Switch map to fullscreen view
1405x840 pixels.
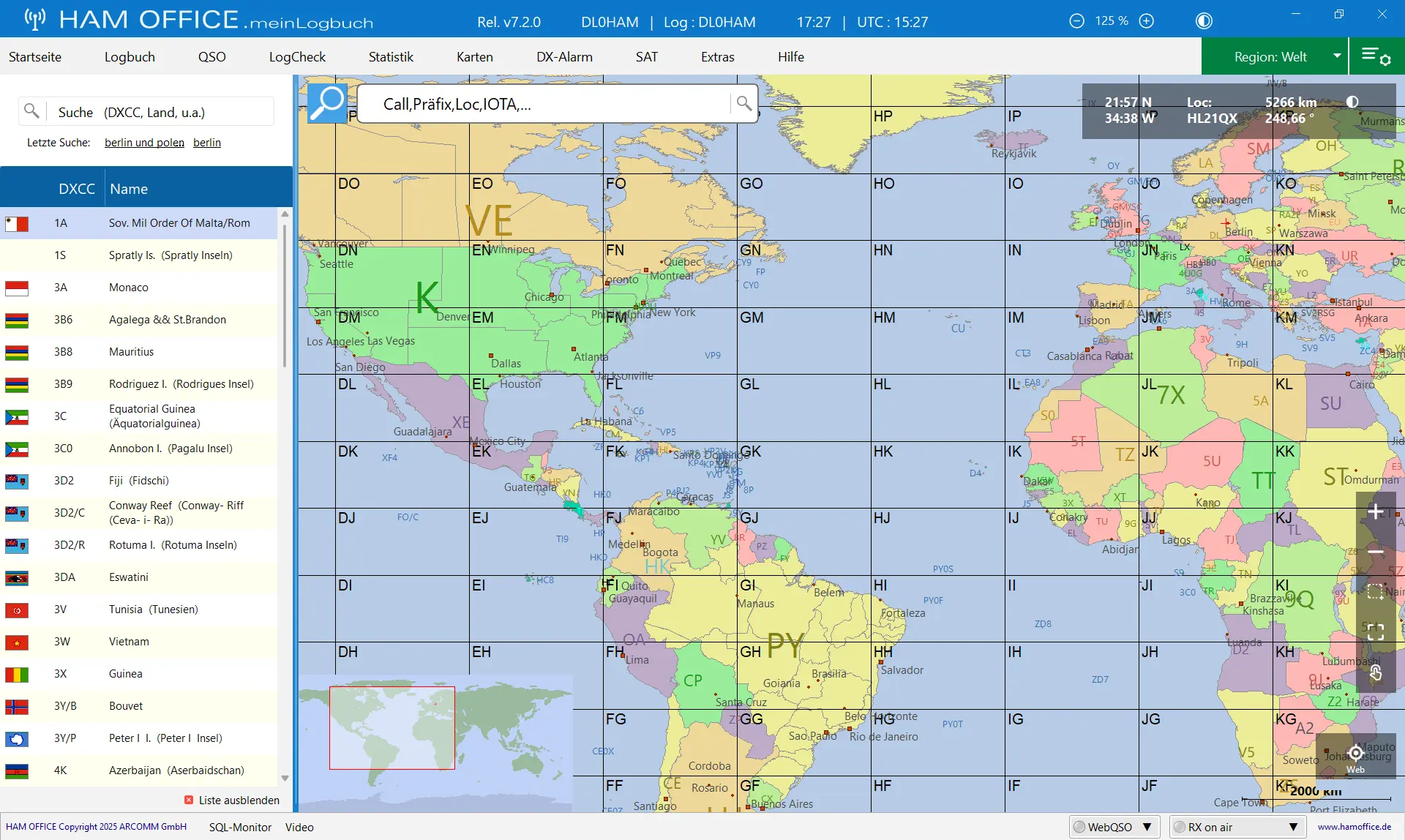pos(1376,632)
